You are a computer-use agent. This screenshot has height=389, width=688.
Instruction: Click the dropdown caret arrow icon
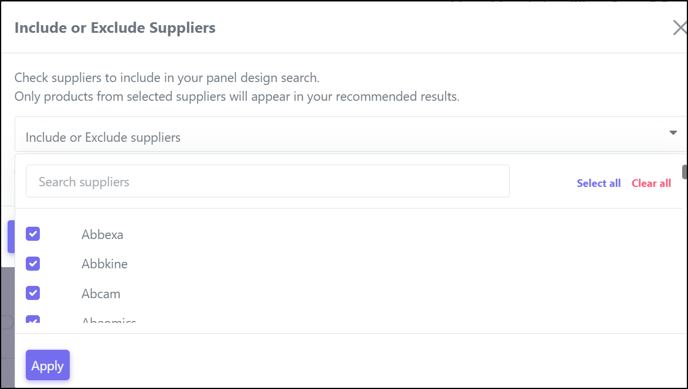point(673,132)
